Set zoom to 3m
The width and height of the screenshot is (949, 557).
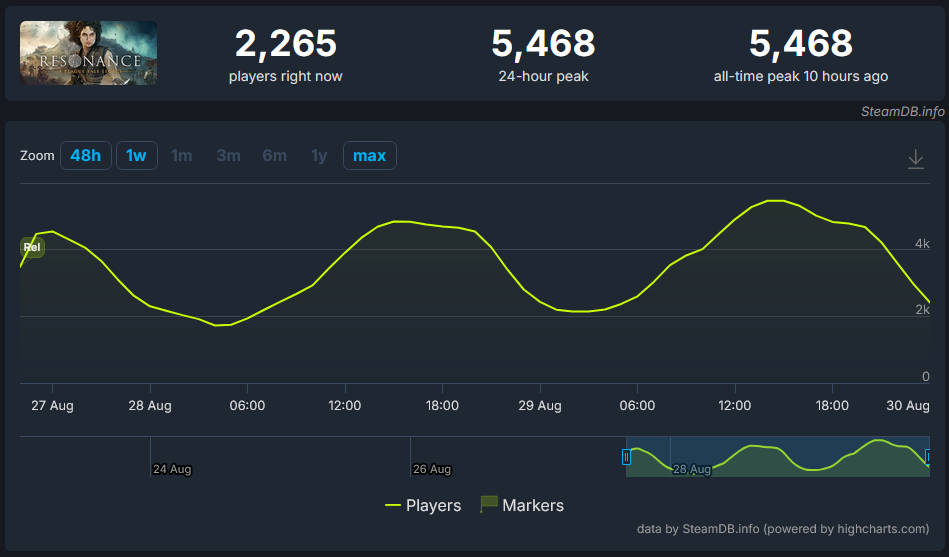point(228,156)
